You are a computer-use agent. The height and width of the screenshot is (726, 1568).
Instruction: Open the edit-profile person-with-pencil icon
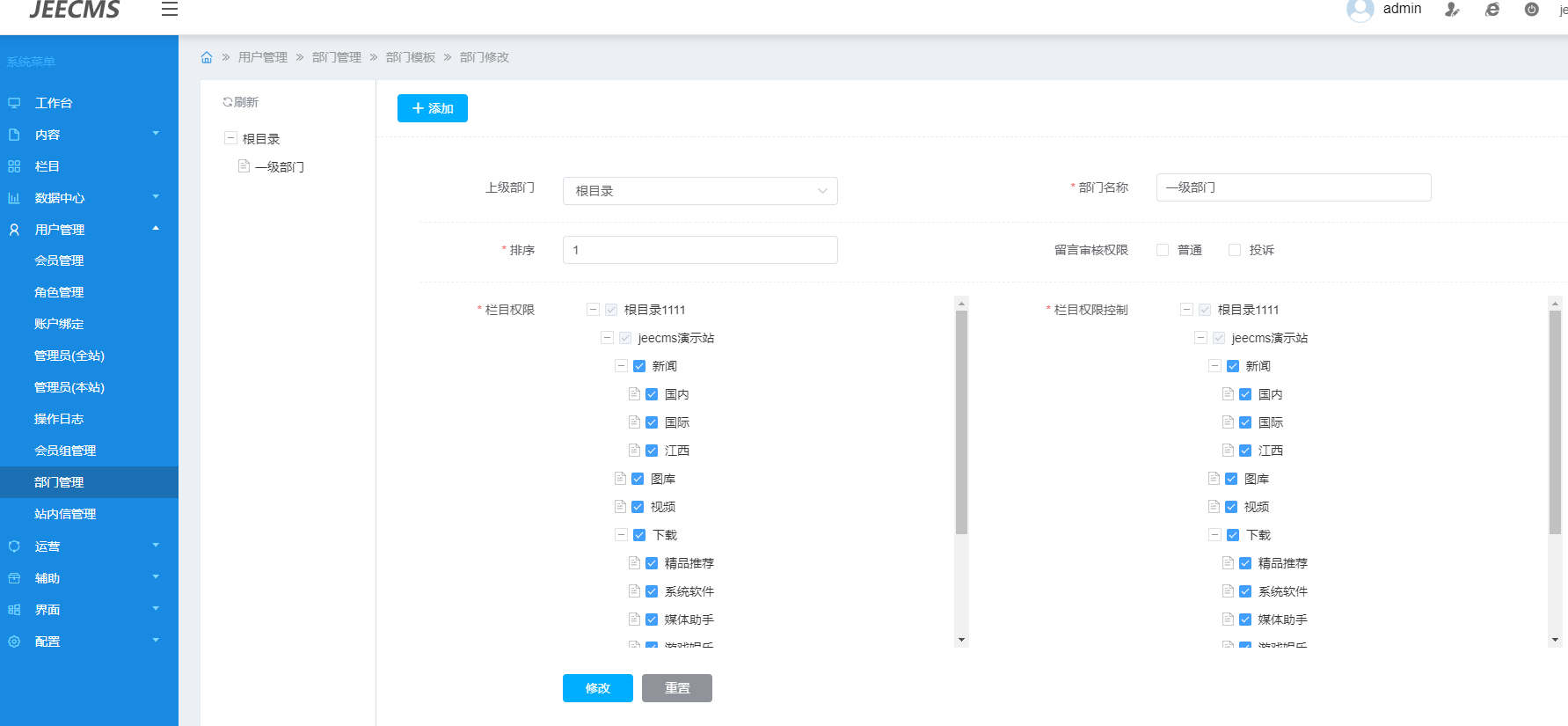click(1452, 10)
